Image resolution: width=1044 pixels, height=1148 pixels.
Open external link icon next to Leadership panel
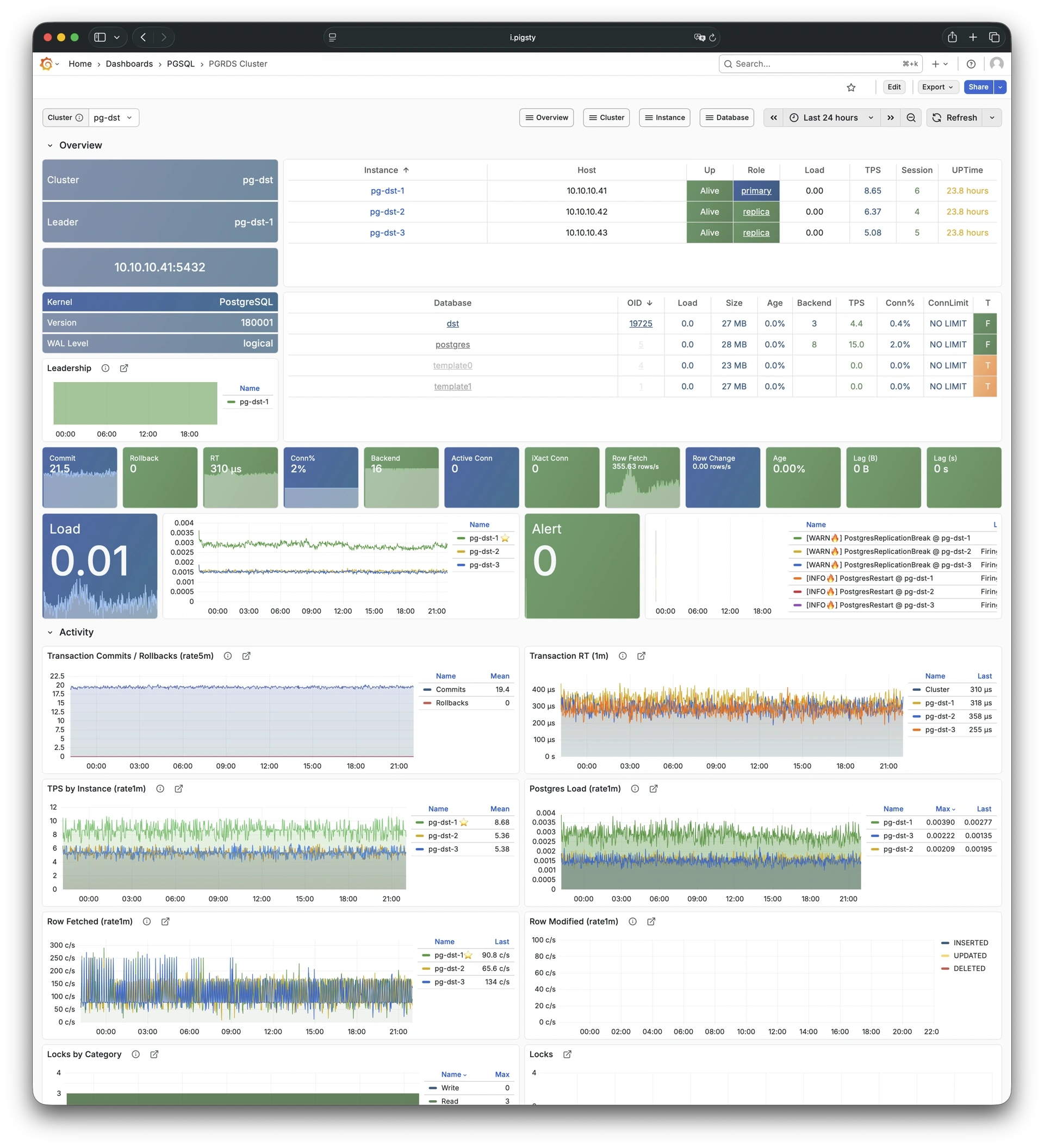tap(124, 369)
